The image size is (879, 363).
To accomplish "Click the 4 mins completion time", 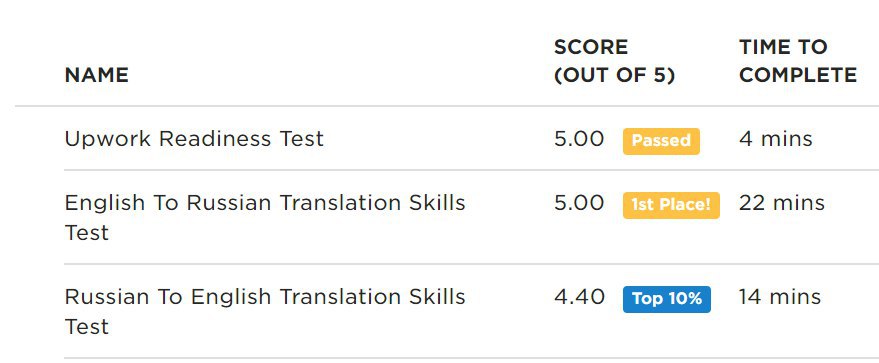I will [775, 139].
